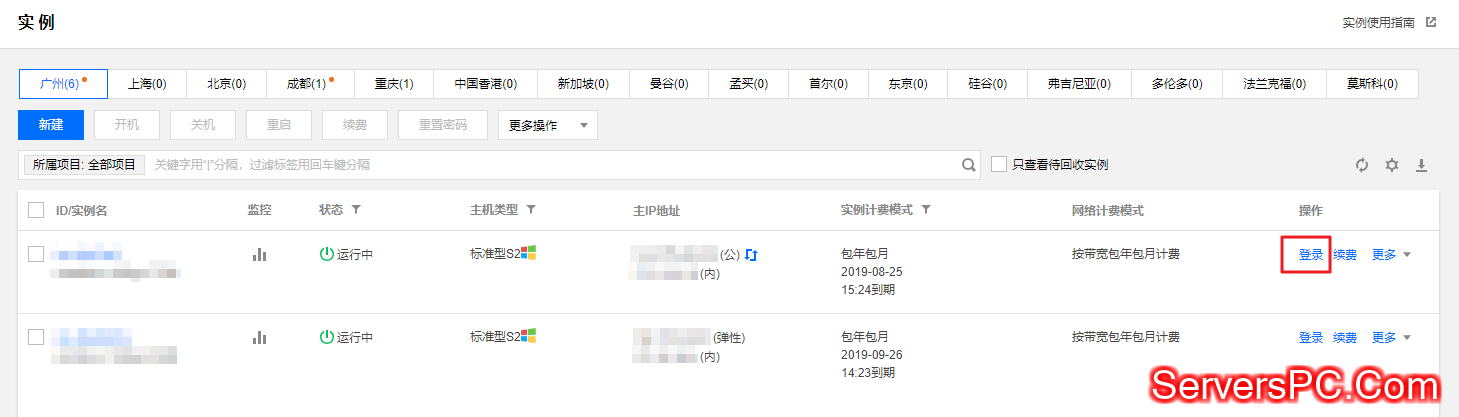The image size is (1459, 417).
Task: Check the first instance row checkbox
Action: (36, 254)
